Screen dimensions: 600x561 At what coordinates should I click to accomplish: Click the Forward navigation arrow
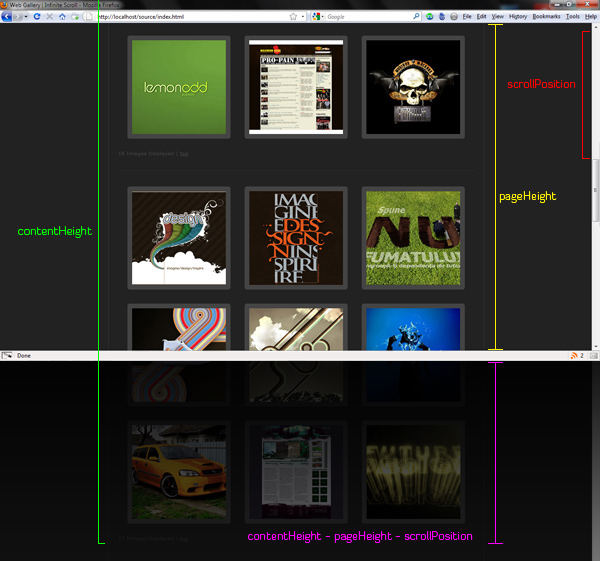pos(18,16)
